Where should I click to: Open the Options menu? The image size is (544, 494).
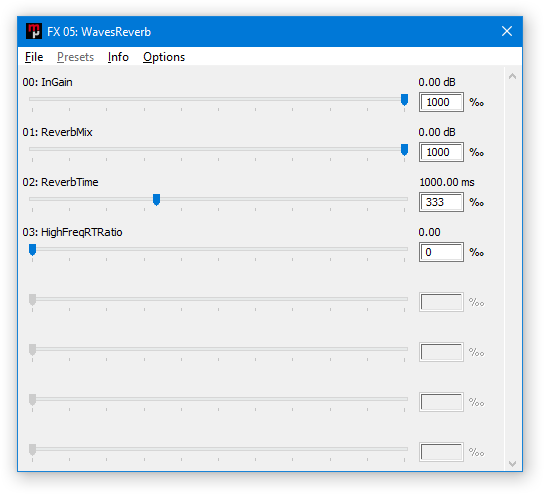(164, 57)
